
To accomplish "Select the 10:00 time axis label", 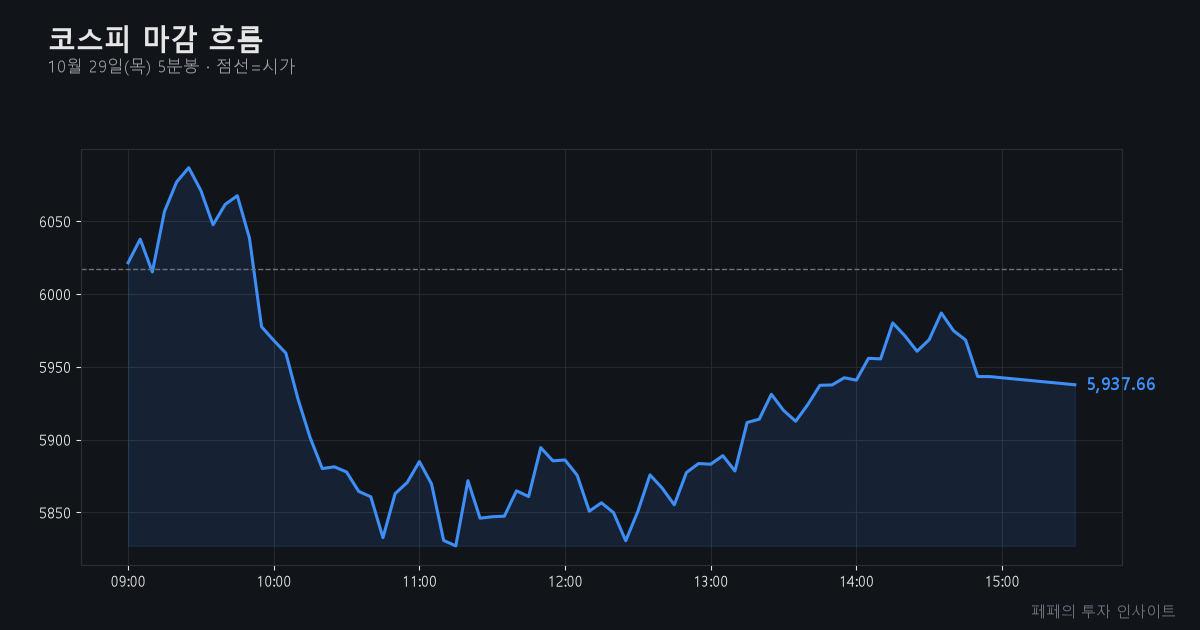I will 274,581.
